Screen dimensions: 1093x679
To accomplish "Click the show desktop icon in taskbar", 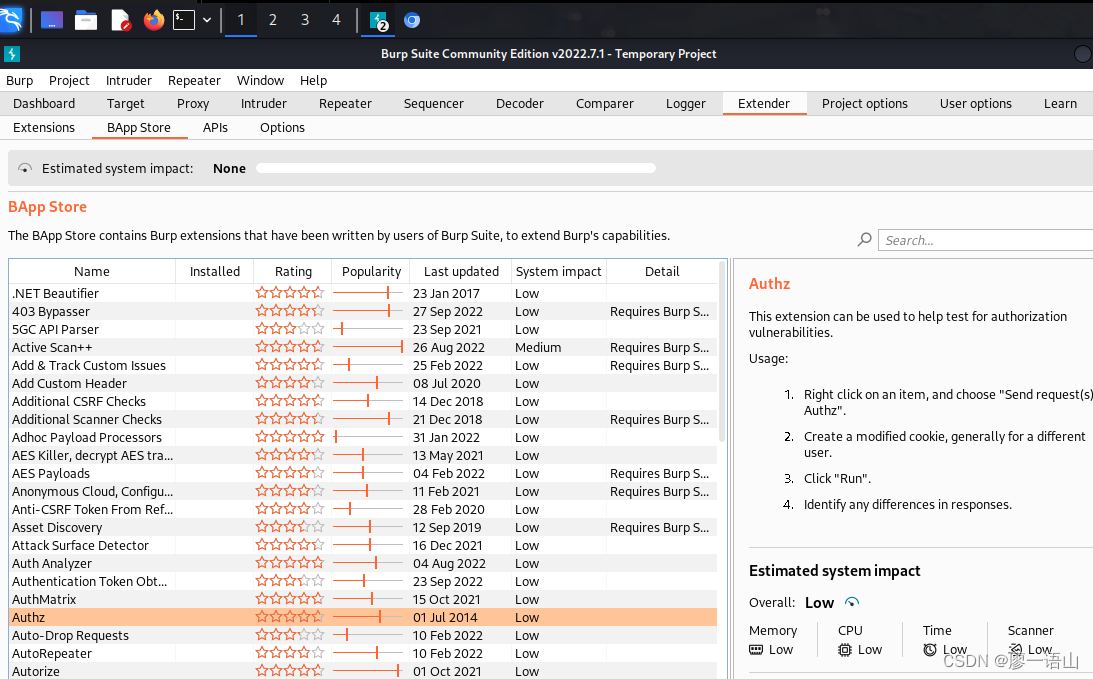I will (52, 20).
